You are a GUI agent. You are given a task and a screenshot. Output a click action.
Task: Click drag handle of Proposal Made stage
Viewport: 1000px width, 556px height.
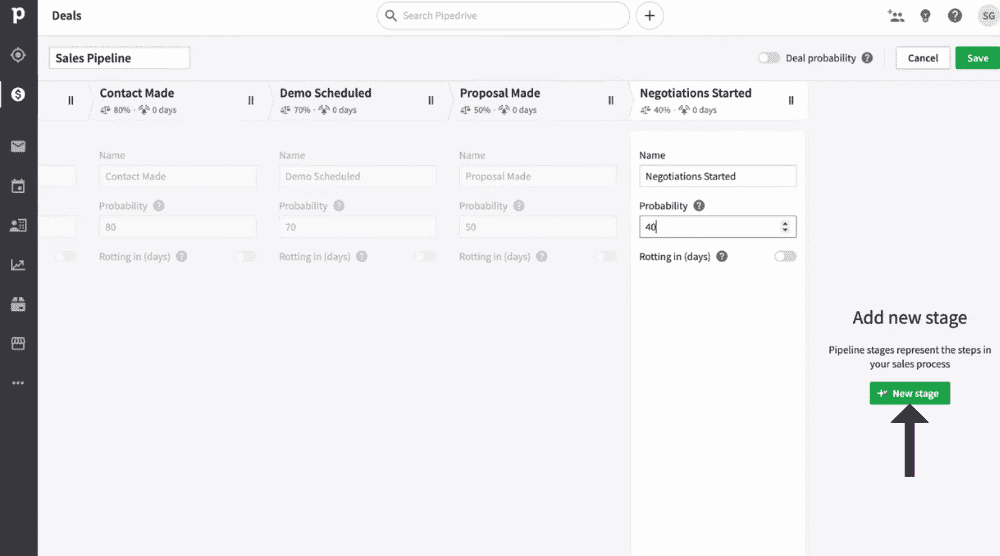(x=610, y=100)
